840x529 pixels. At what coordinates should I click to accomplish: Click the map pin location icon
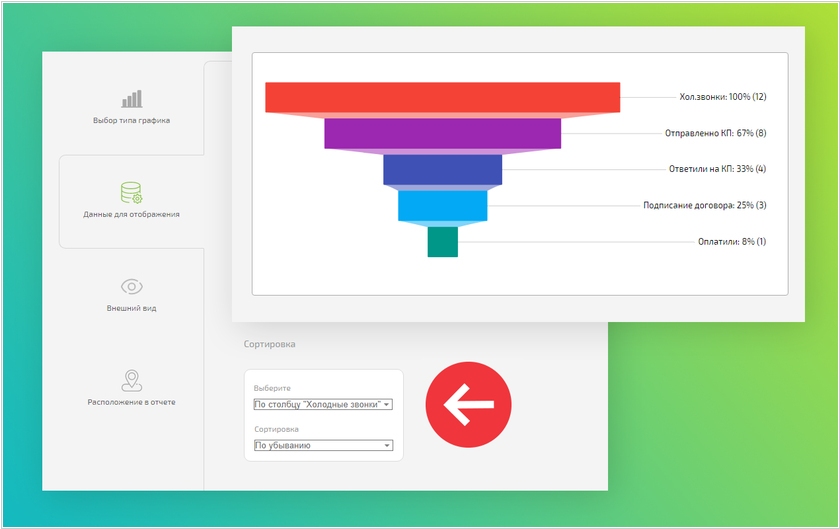[x=132, y=381]
